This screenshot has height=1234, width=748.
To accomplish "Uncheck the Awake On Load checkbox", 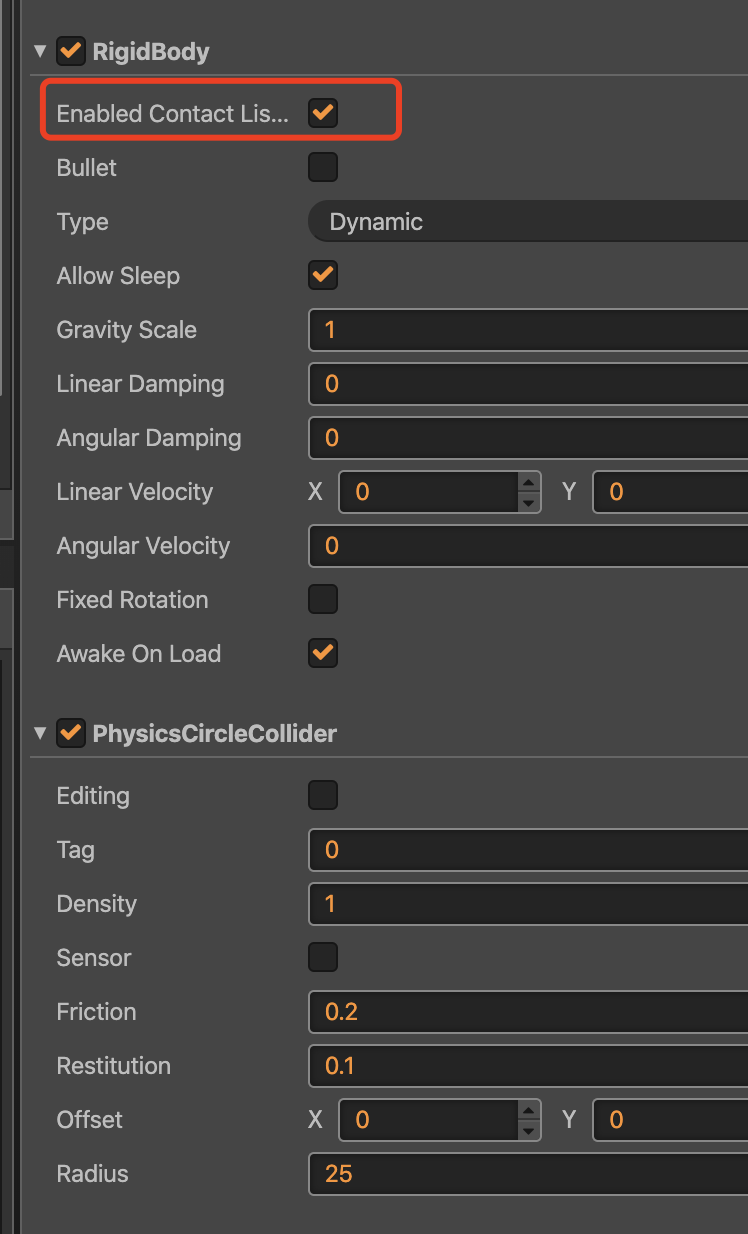I will [x=322, y=653].
